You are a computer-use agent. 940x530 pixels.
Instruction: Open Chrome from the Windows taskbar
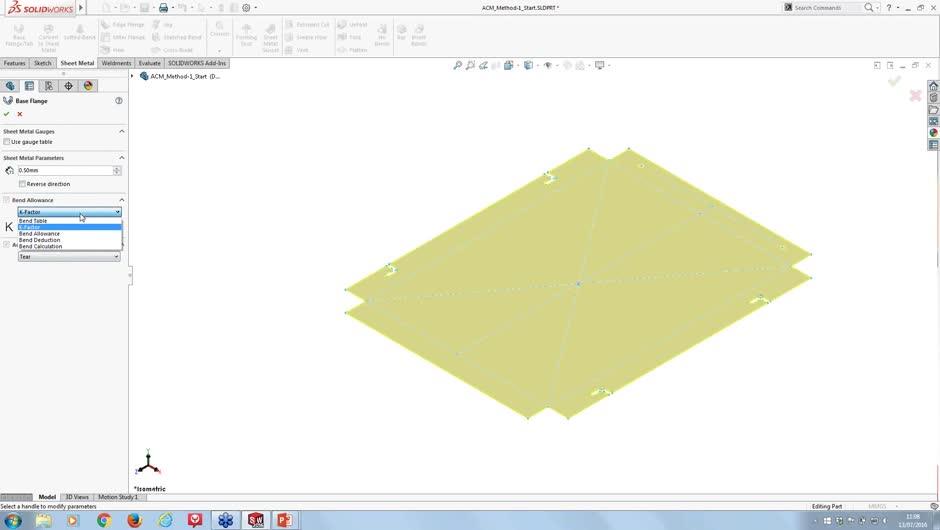(x=104, y=520)
